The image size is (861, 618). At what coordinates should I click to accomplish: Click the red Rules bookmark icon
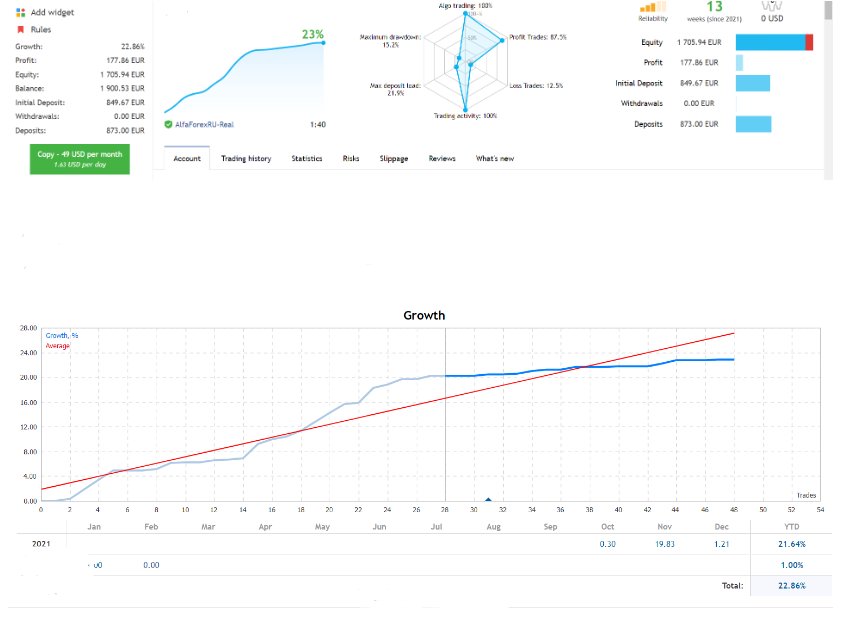tap(21, 29)
